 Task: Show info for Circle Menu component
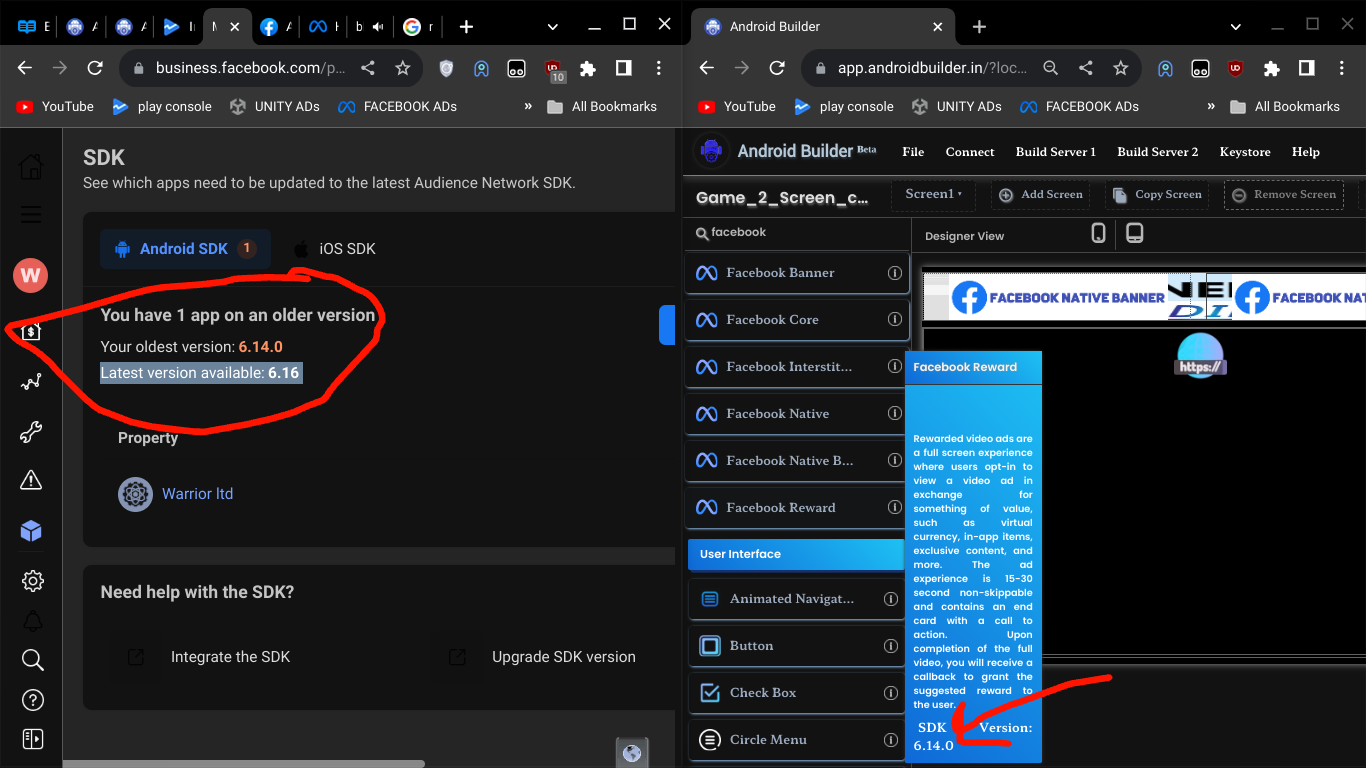[x=890, y=740]
